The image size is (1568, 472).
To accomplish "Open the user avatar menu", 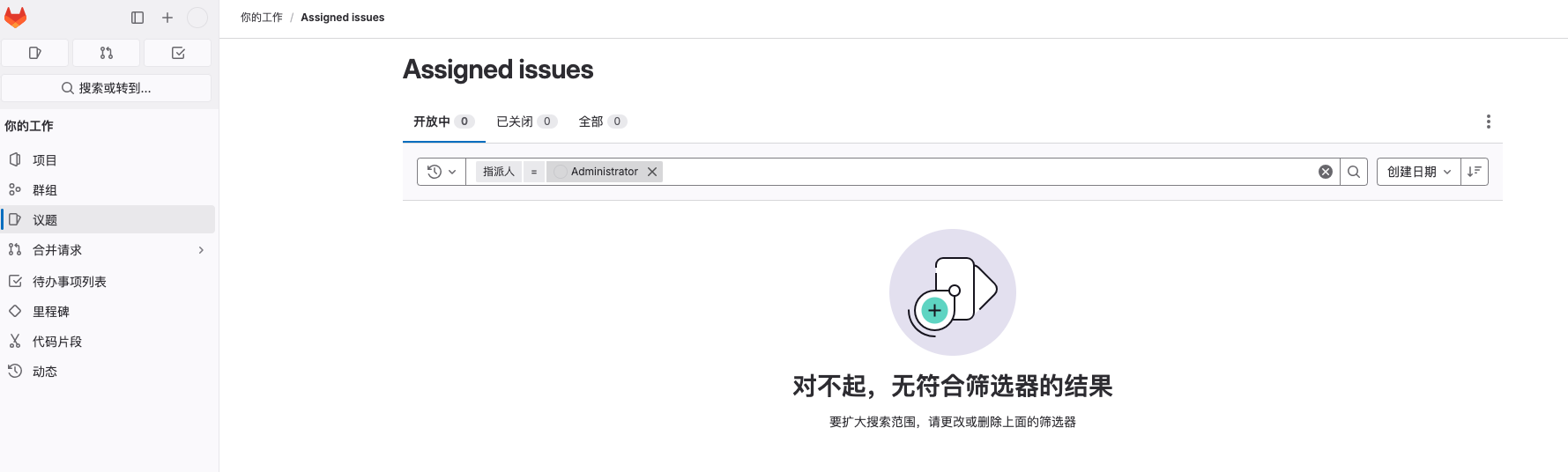I will click(x=197, y=18).
